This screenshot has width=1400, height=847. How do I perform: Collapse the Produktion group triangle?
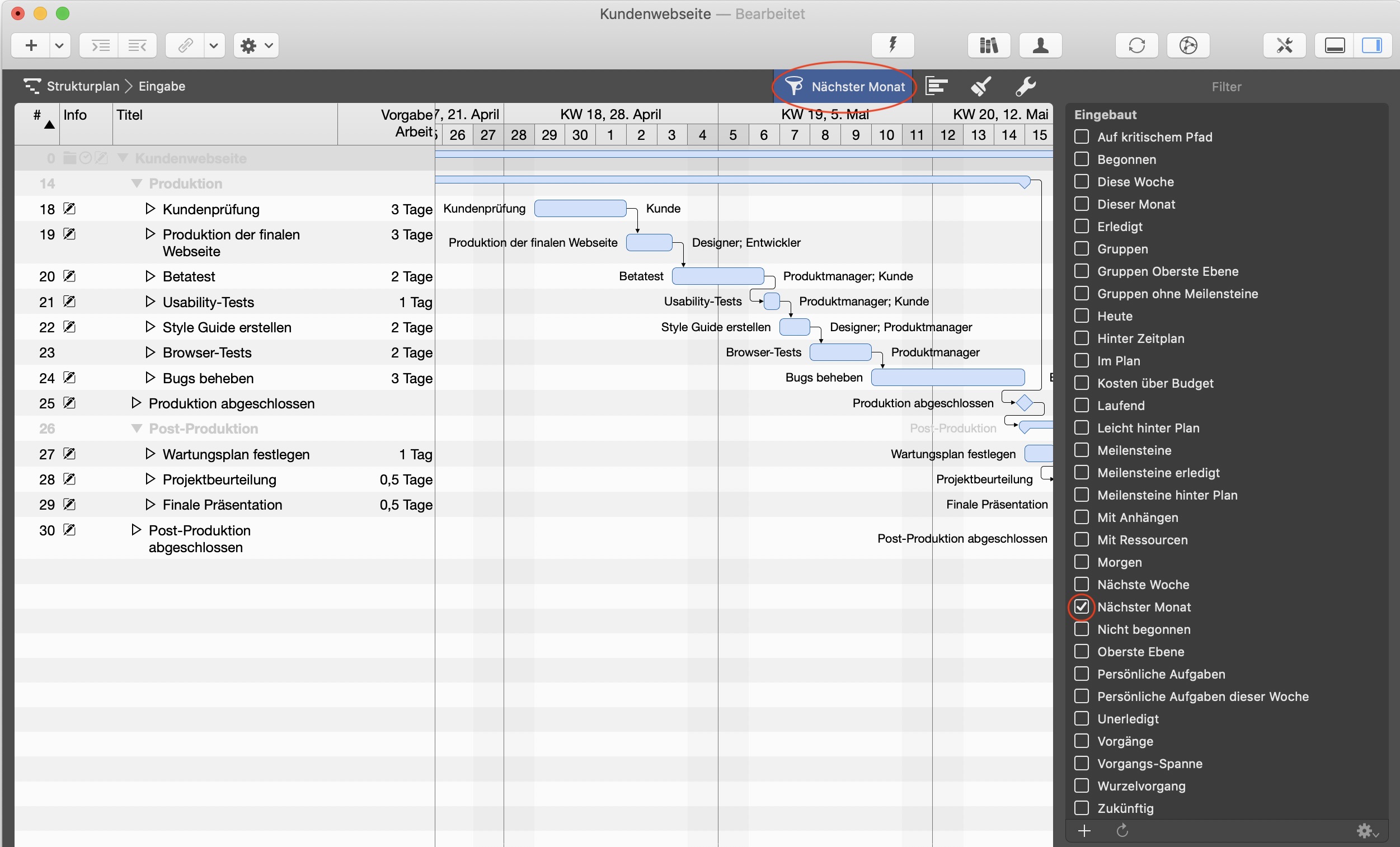pos(137,183)
